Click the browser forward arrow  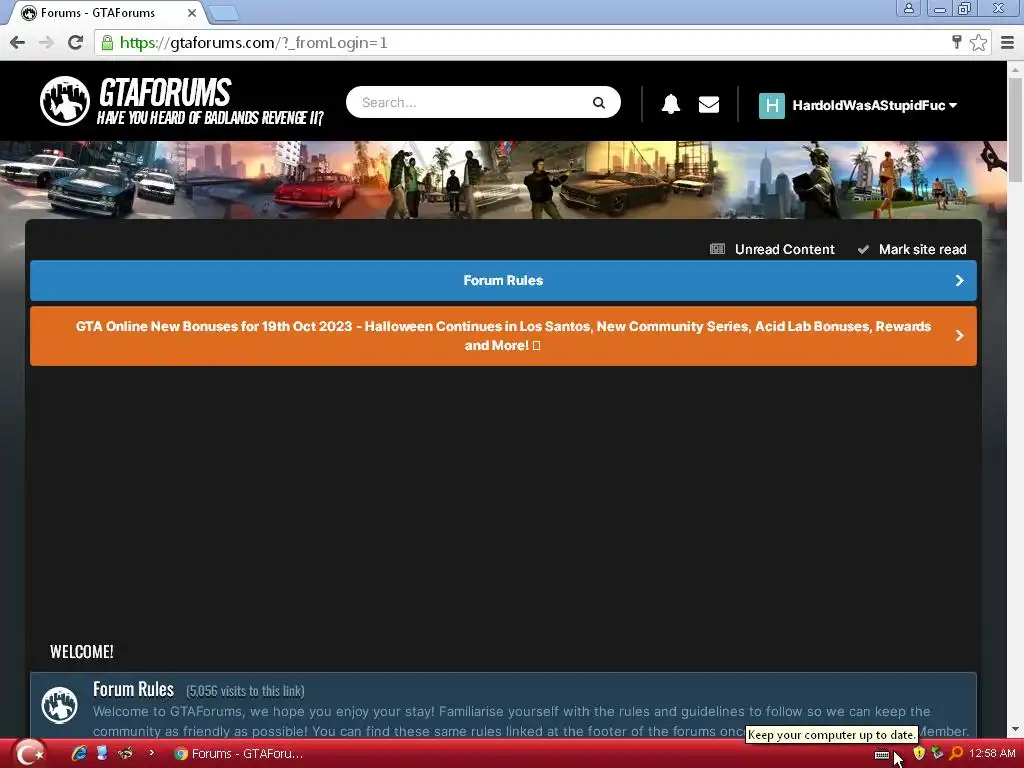tap(46, 42)
